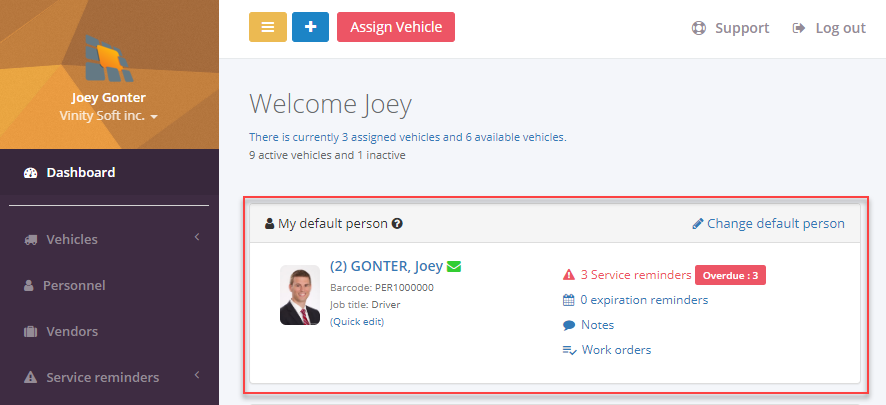Click the Overdue : 3 badge

(731, 275)
